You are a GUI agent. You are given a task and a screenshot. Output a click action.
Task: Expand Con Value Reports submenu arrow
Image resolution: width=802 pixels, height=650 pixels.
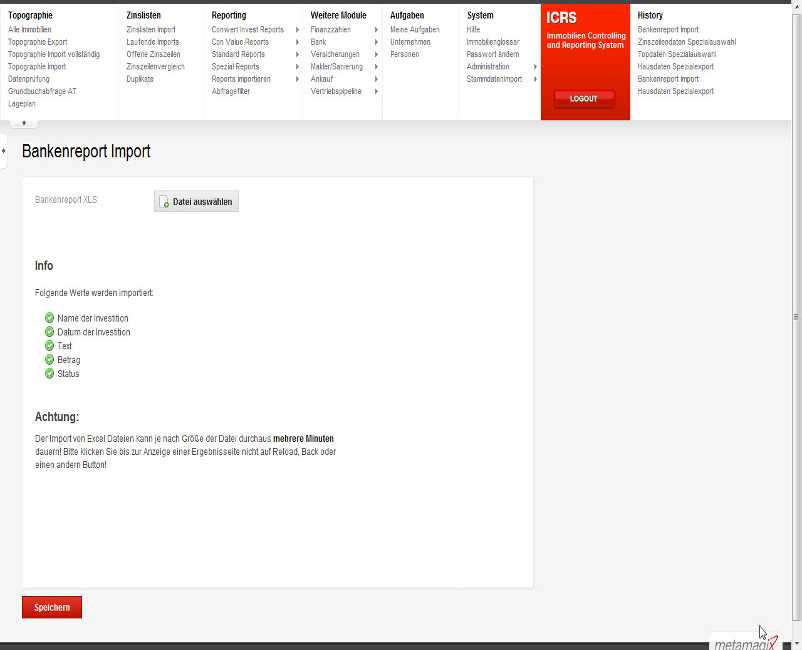tap(297, 42)
